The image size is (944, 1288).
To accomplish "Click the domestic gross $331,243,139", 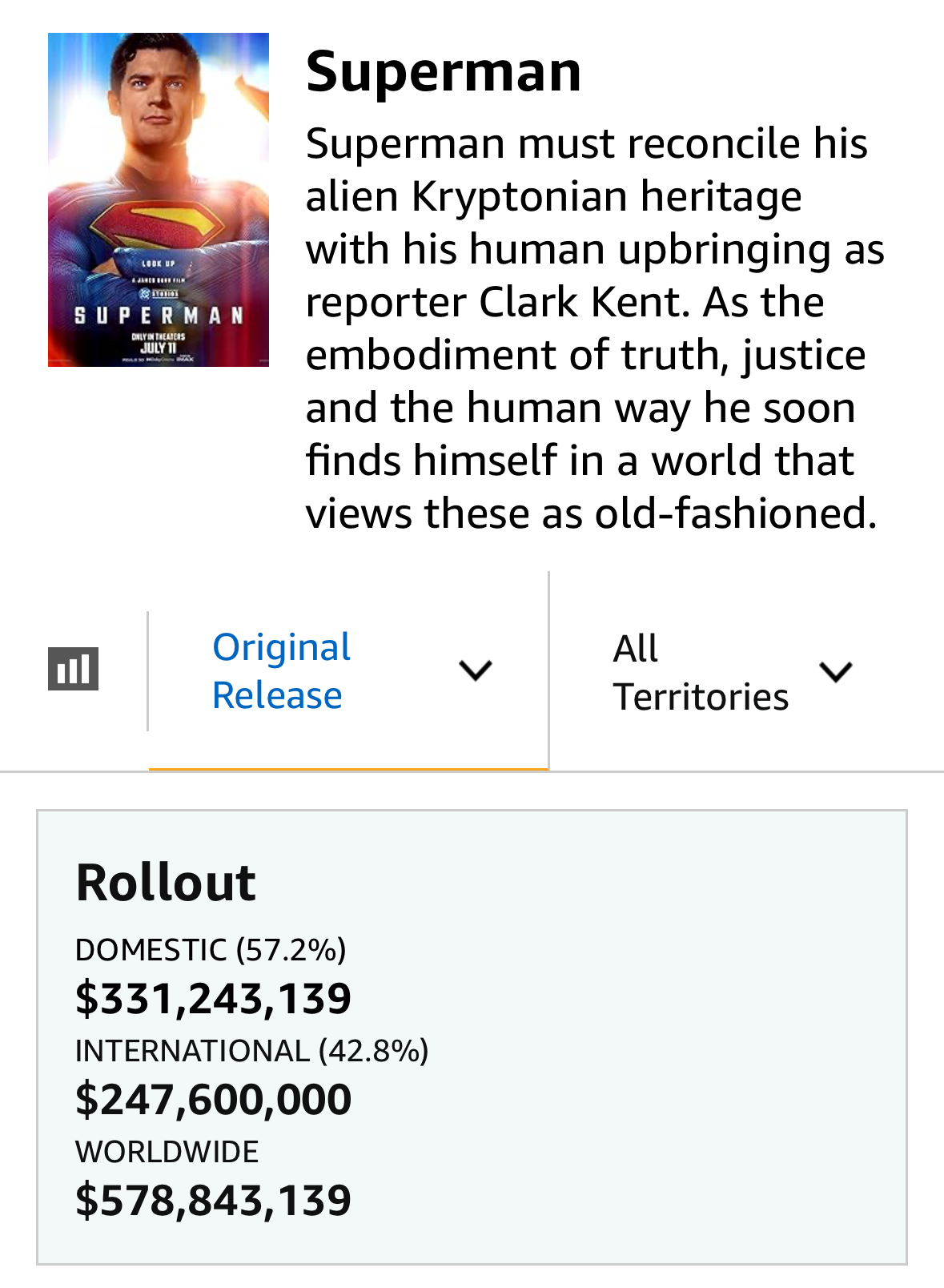I will pos(213,998).
